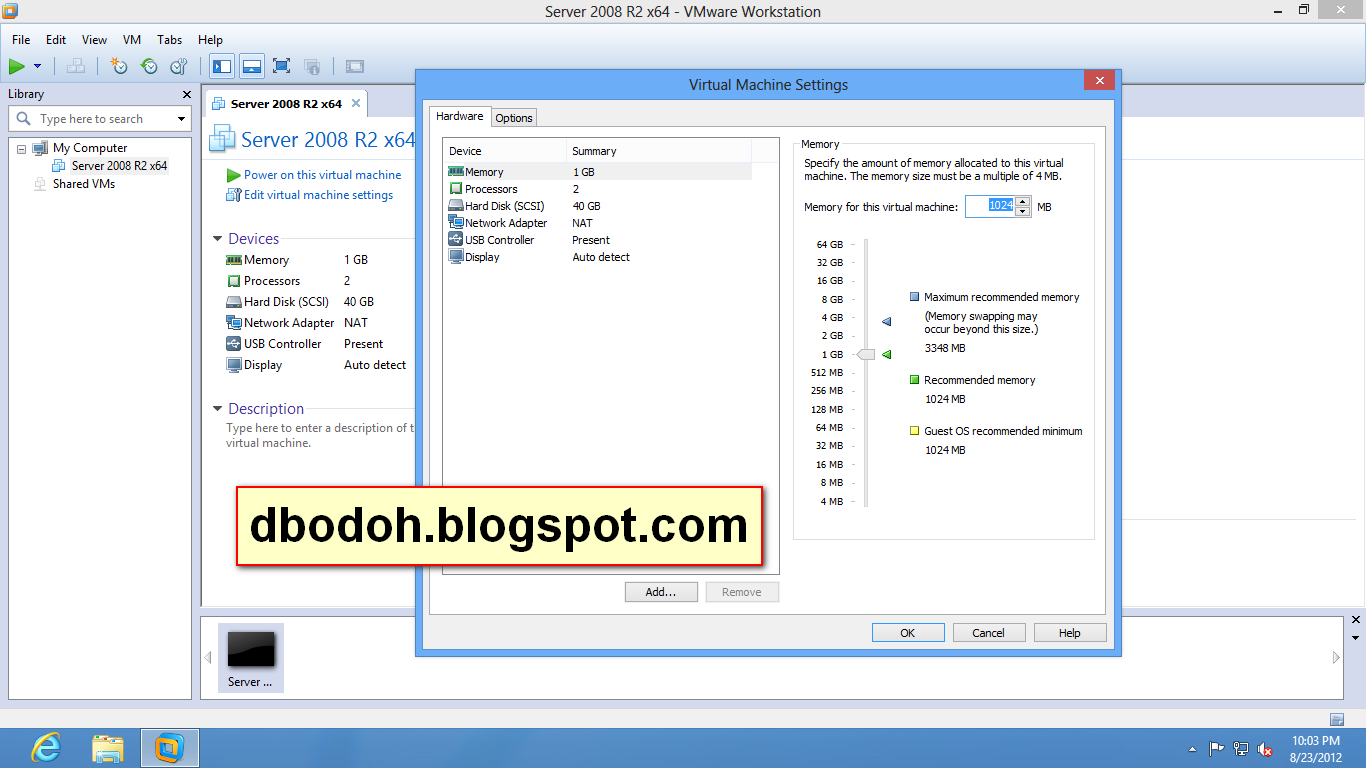Select USB Controller in dialog hardware list
Image resolution: width=1366 pixels, height=768 pixels.
[x=598, y=240]
